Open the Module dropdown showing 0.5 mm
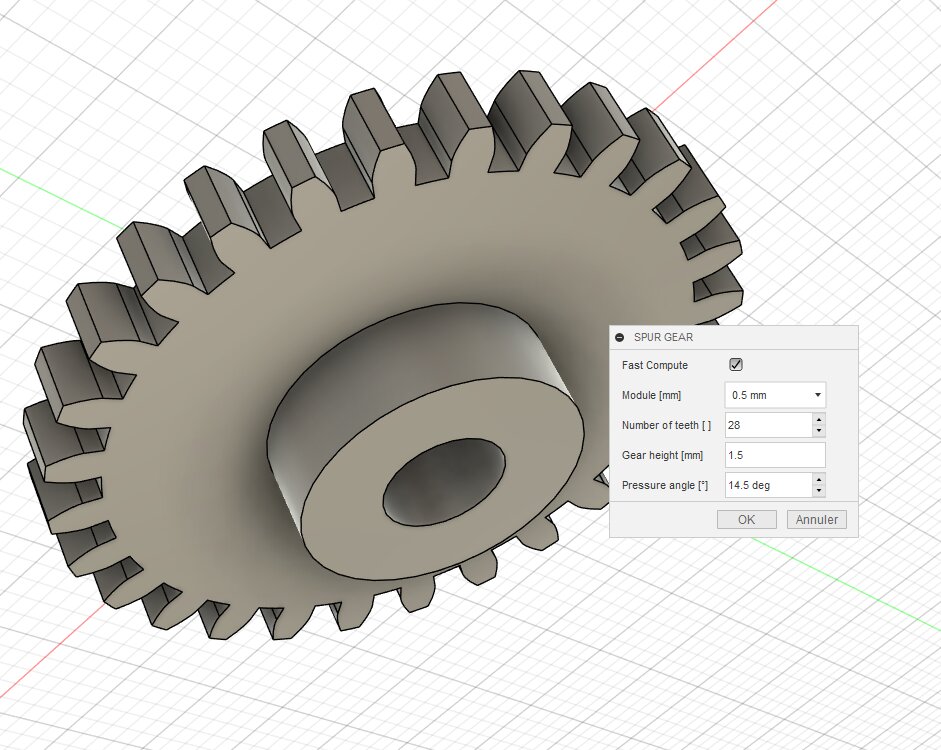The image size is (941, 750). tap(775, 395)
